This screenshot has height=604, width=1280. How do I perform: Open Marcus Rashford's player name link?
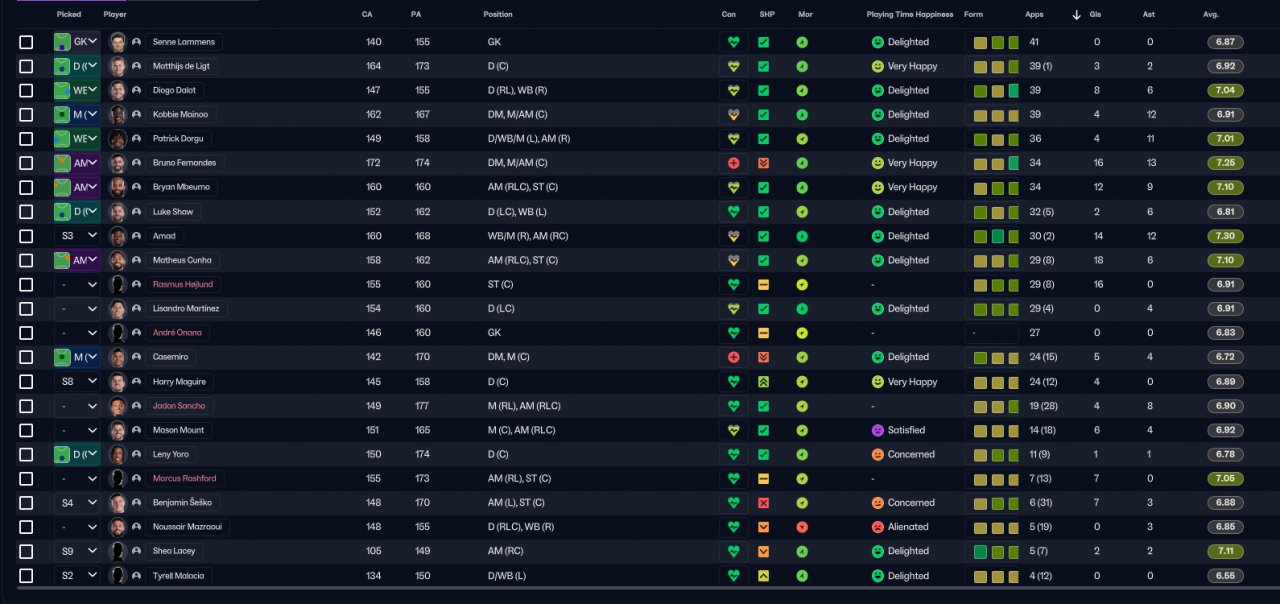click(182, 479)
